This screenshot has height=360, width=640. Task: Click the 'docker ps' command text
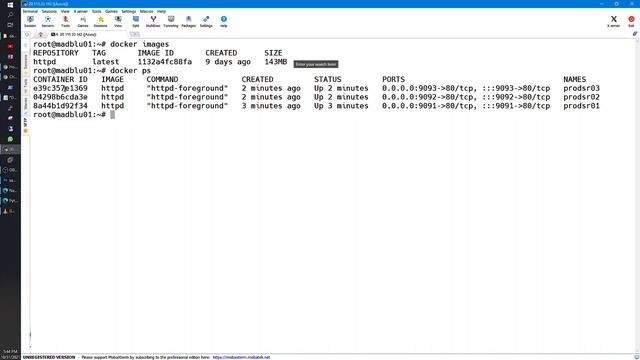tap(131, 71)
